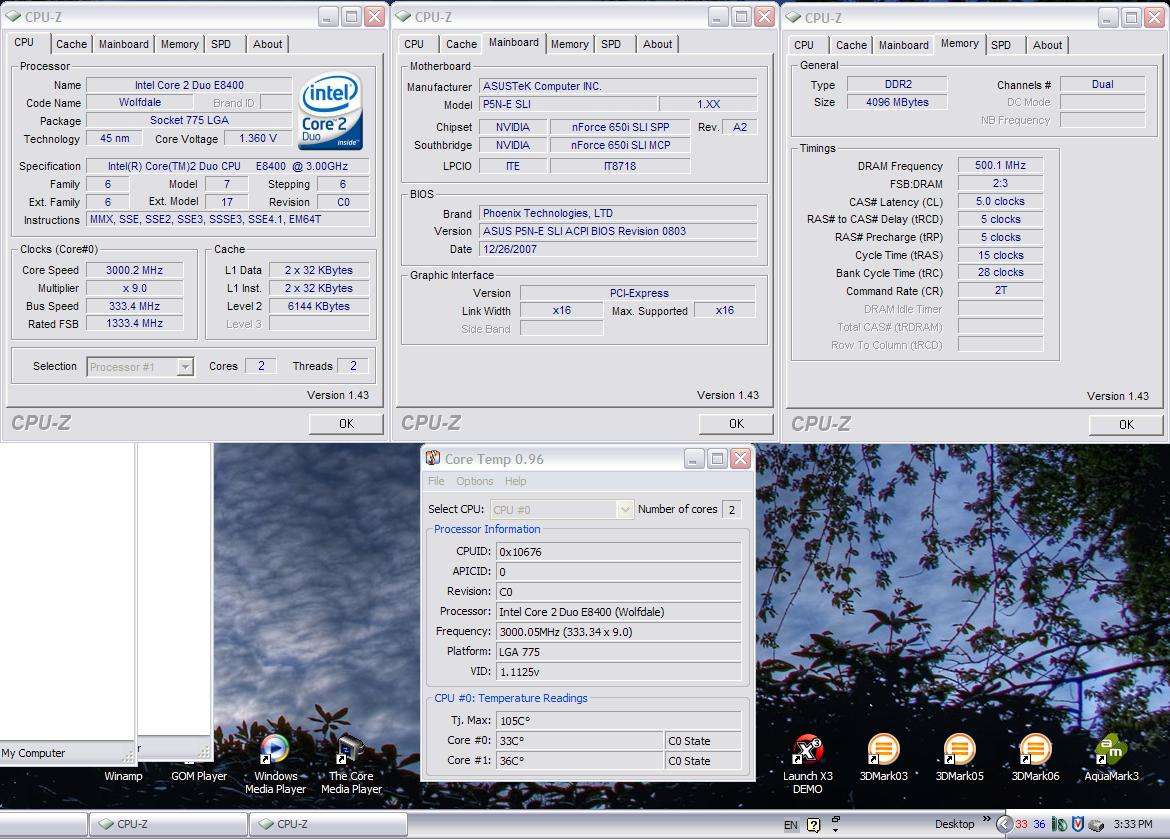Viewport: 1170px width, 840px height.
Task: Open the Help menu in Core Temp
Action: 515,481
